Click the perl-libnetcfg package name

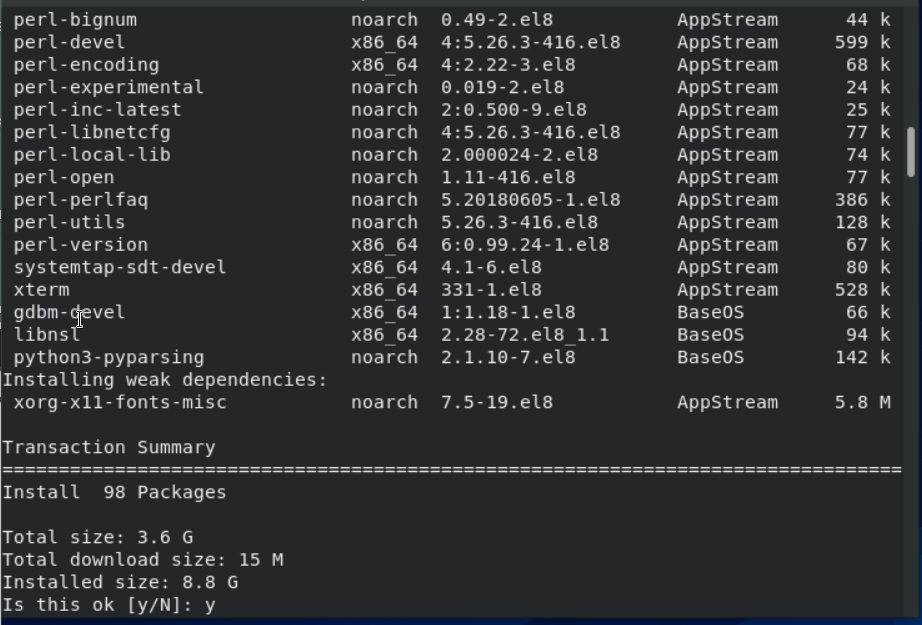pyautogui.click(x=92, y=132)
